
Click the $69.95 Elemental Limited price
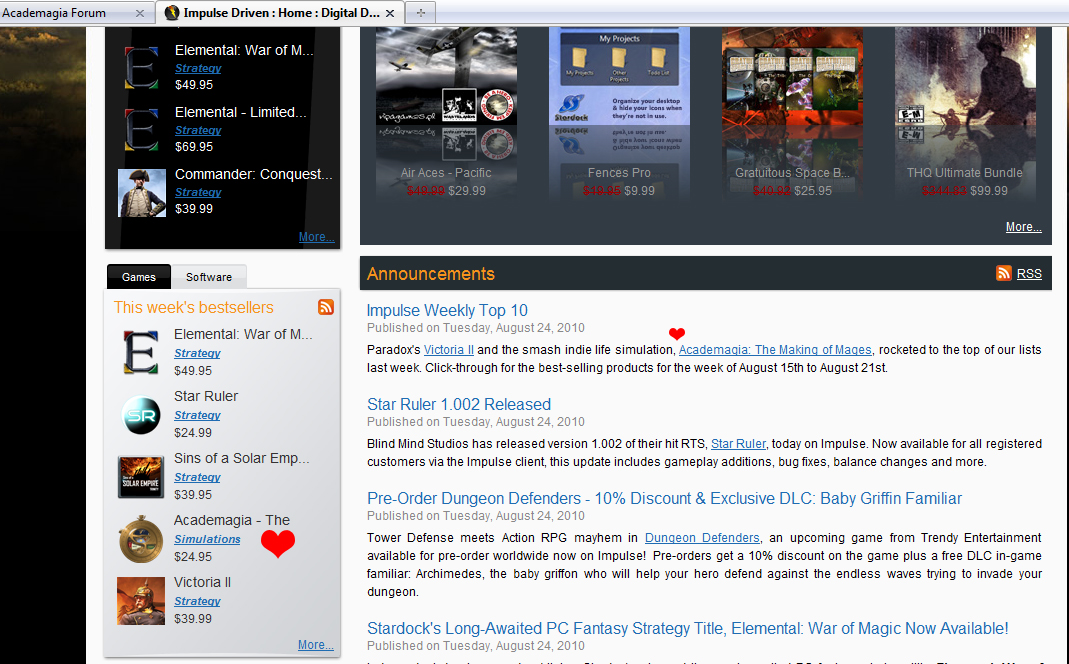[194, 147]
